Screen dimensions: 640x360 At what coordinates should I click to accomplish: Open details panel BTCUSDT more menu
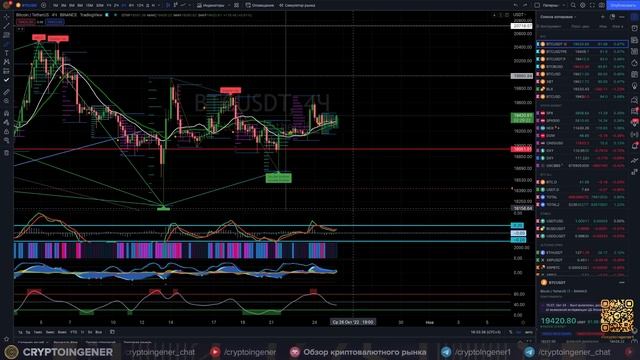[622, 282]
